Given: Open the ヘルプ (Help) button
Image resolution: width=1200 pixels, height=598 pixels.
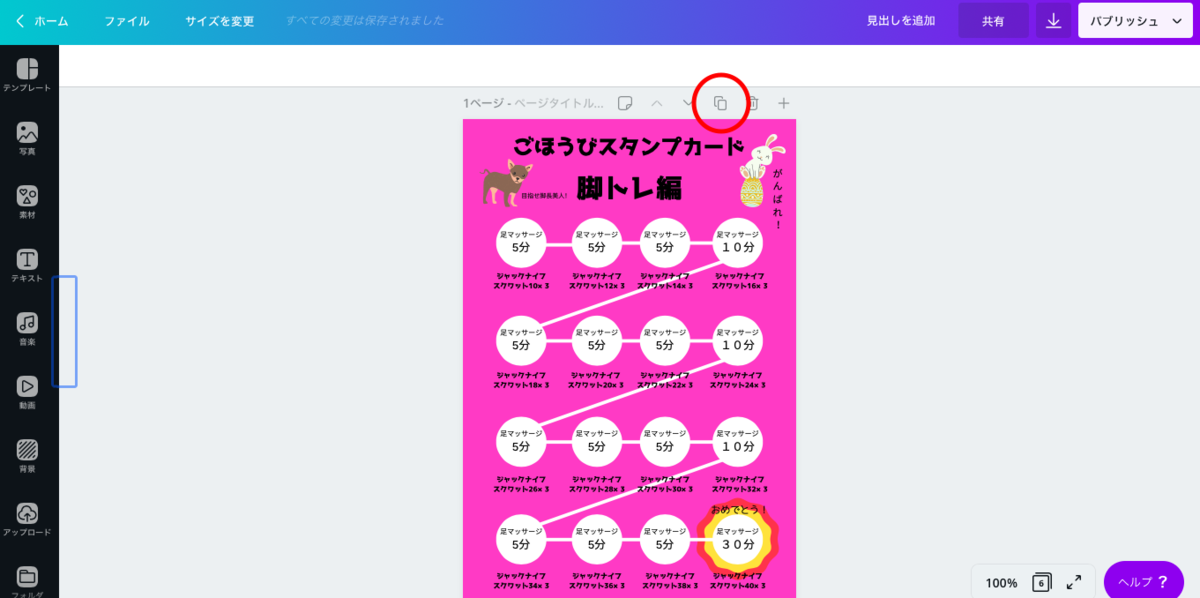Looking at the screenshot, I should pos(1143,580).
